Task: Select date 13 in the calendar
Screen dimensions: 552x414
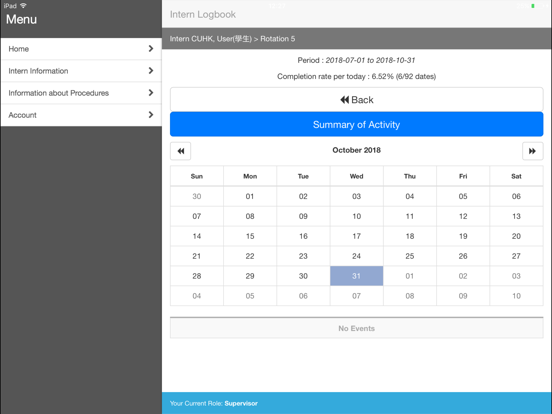Action: [516, 216]
